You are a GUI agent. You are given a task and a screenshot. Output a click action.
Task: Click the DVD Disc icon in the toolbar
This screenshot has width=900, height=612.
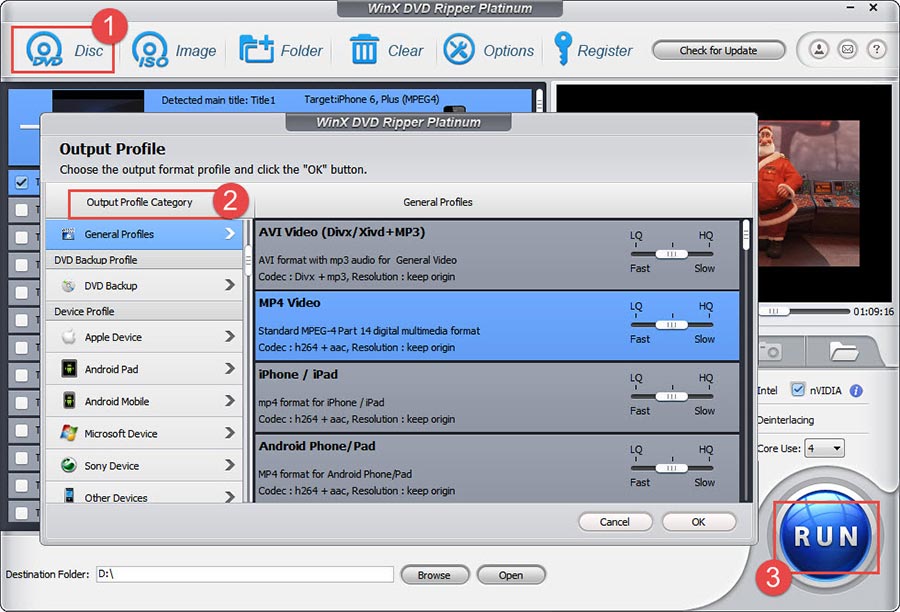click(x=44, y=50)
